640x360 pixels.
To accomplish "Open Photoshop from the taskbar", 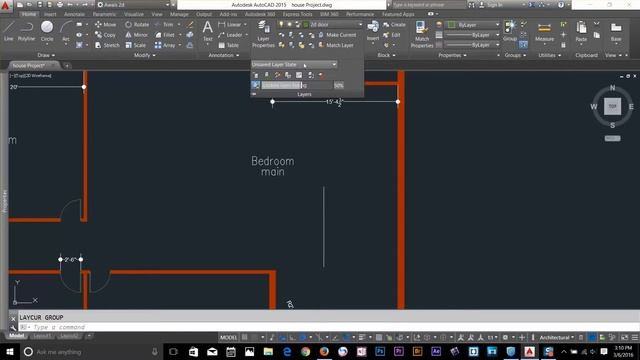I will tap(380, 351).
